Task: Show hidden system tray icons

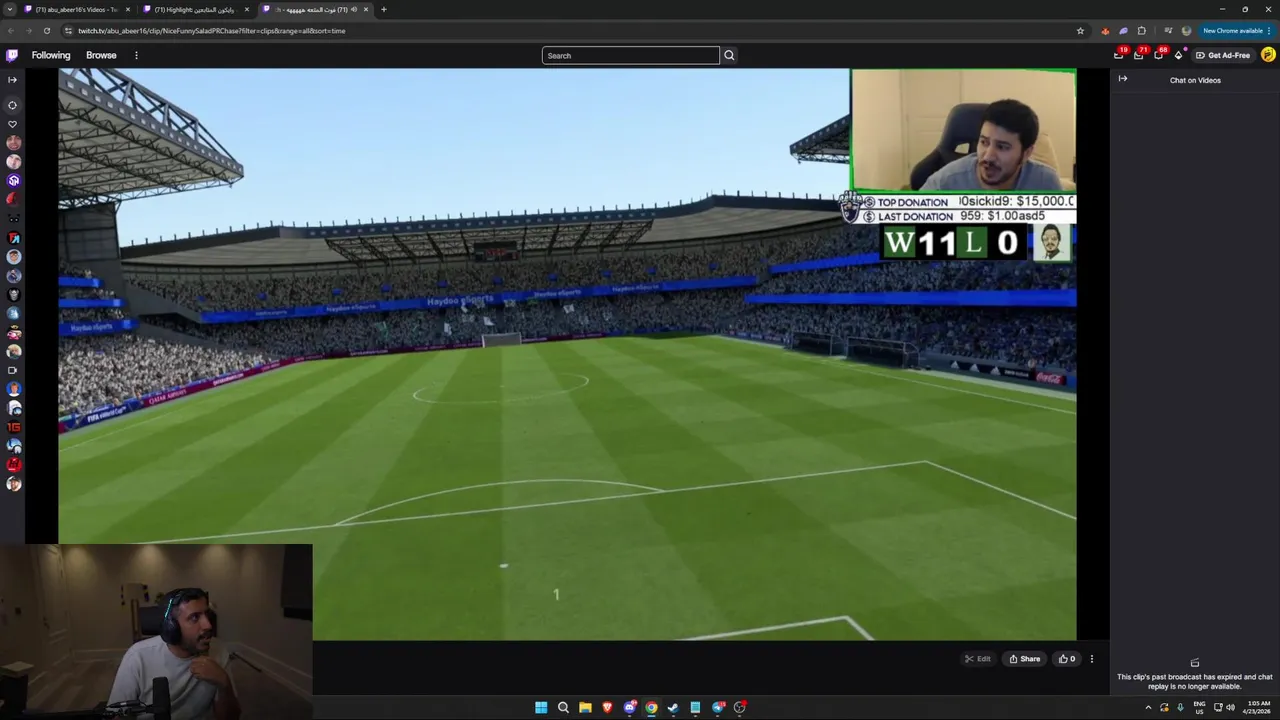Action: click(x=1148, y=707)
